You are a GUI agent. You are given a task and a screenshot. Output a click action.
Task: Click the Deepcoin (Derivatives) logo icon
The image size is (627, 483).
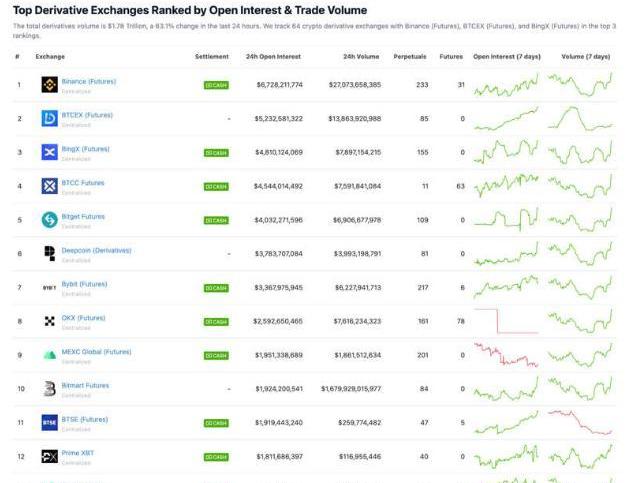tap(49, 253)
